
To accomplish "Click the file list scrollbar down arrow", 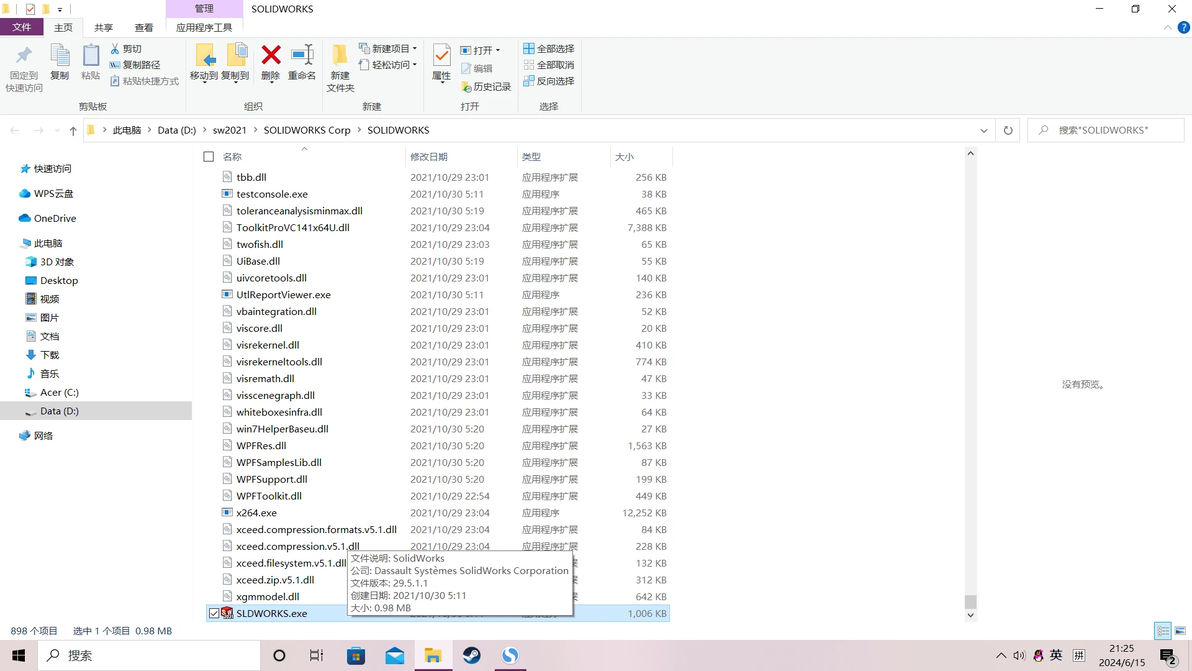I will pos(970,616).
